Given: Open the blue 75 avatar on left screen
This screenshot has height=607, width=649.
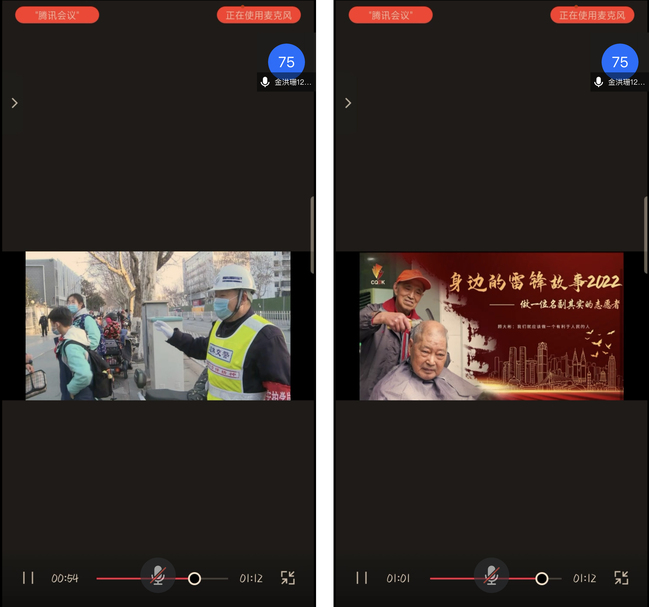Looking at the screenshot, I should 286,61.
